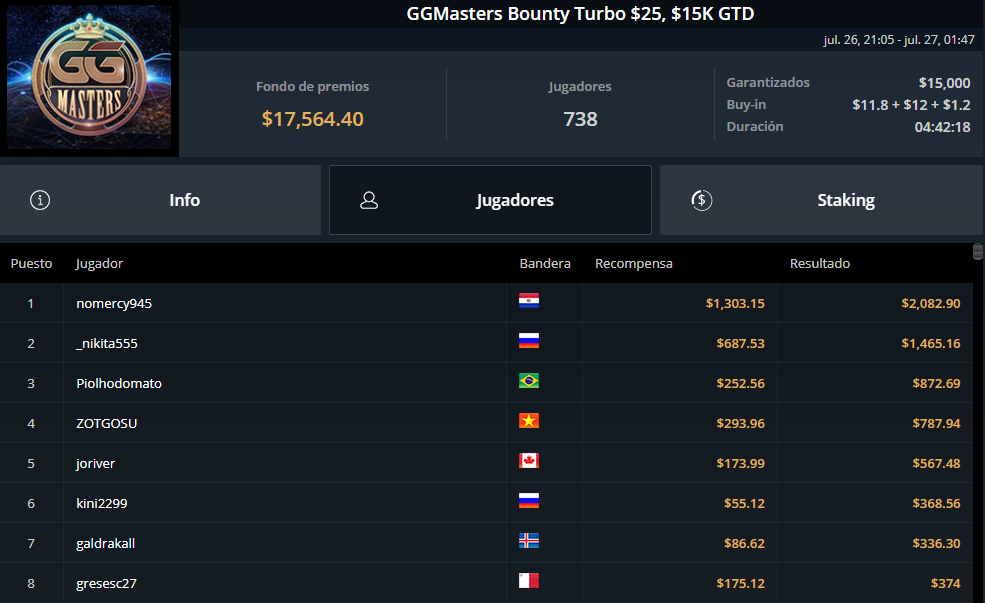Click the staking dollar icon
Screen dimensions: 985x603
click(x=702, y=200)
